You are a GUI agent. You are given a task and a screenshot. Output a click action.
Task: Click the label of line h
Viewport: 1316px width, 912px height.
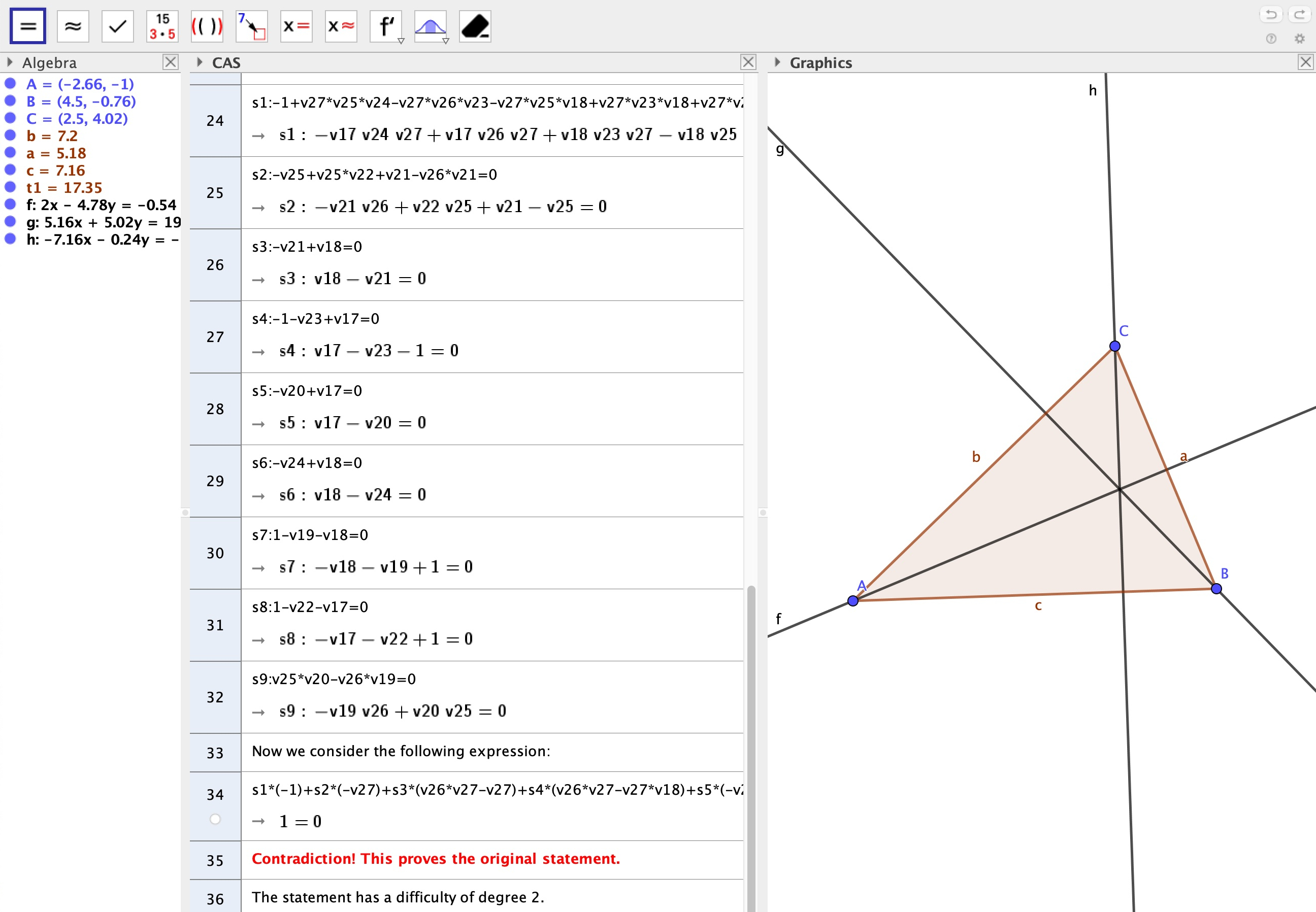(x=1093, y=90)
